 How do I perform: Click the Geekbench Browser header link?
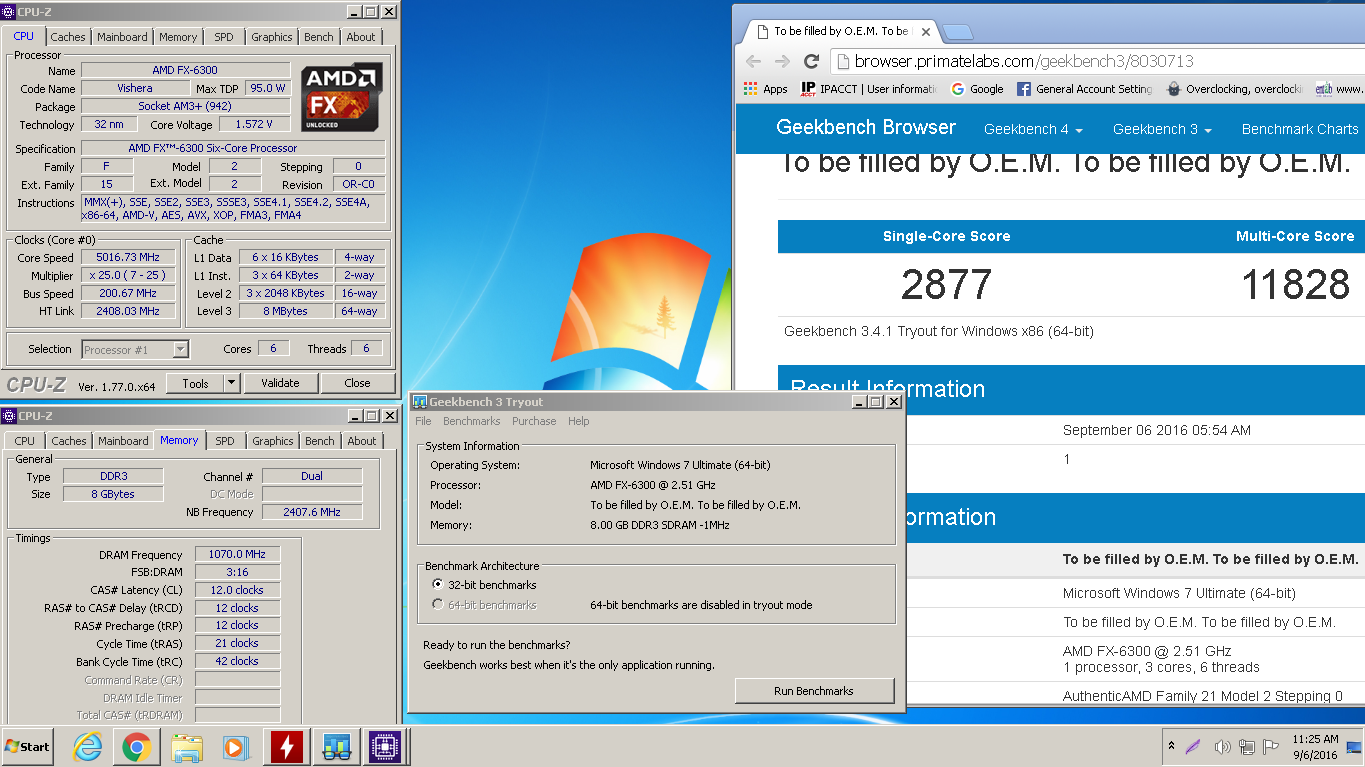[x=866, y=128]
